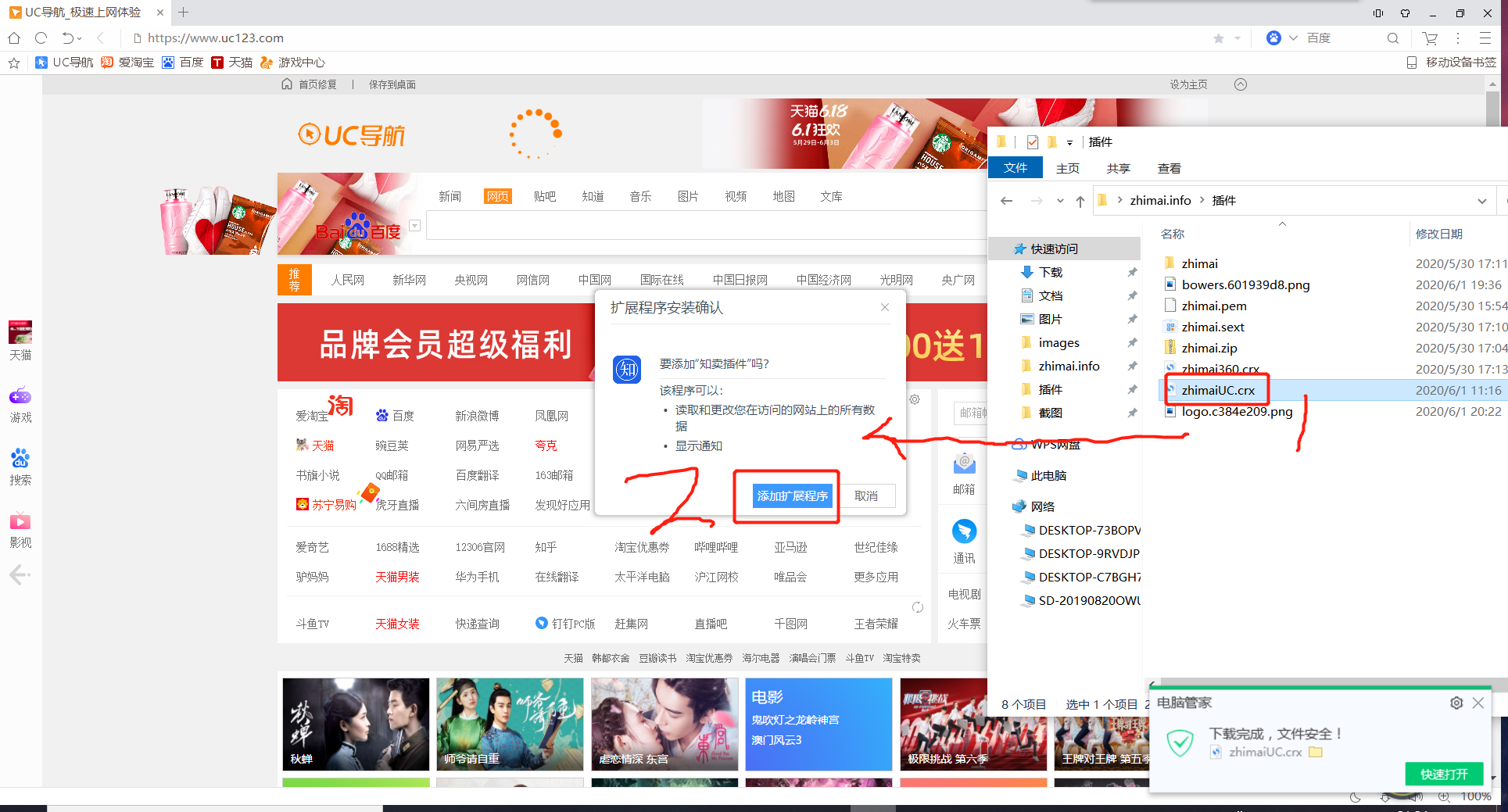1508x812 pixels.
Task: Open the 文件 tab in Explorer
Action: click(1015, 168)
